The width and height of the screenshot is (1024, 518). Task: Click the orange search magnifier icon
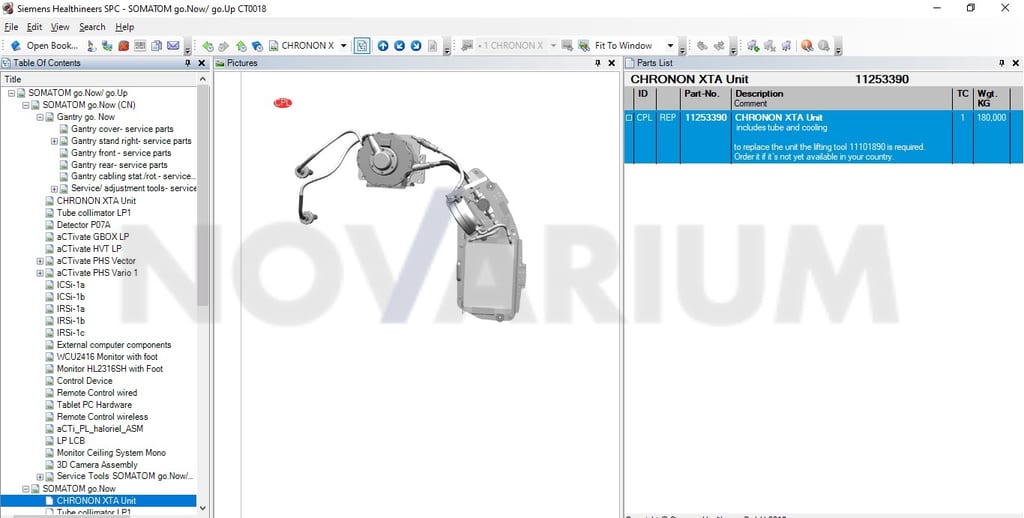click(x=807, y=46)
